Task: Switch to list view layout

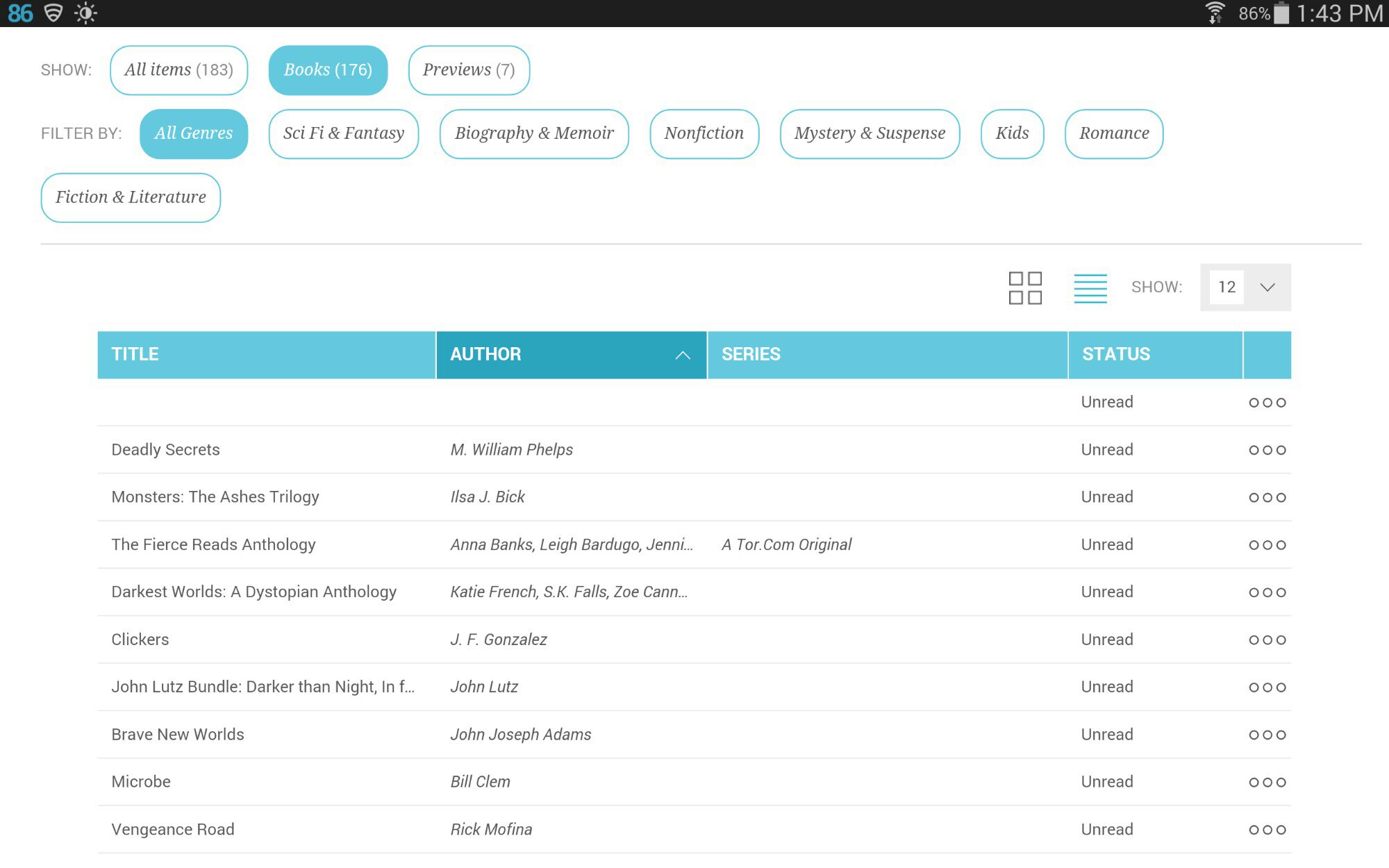Action: [1090, 287]
